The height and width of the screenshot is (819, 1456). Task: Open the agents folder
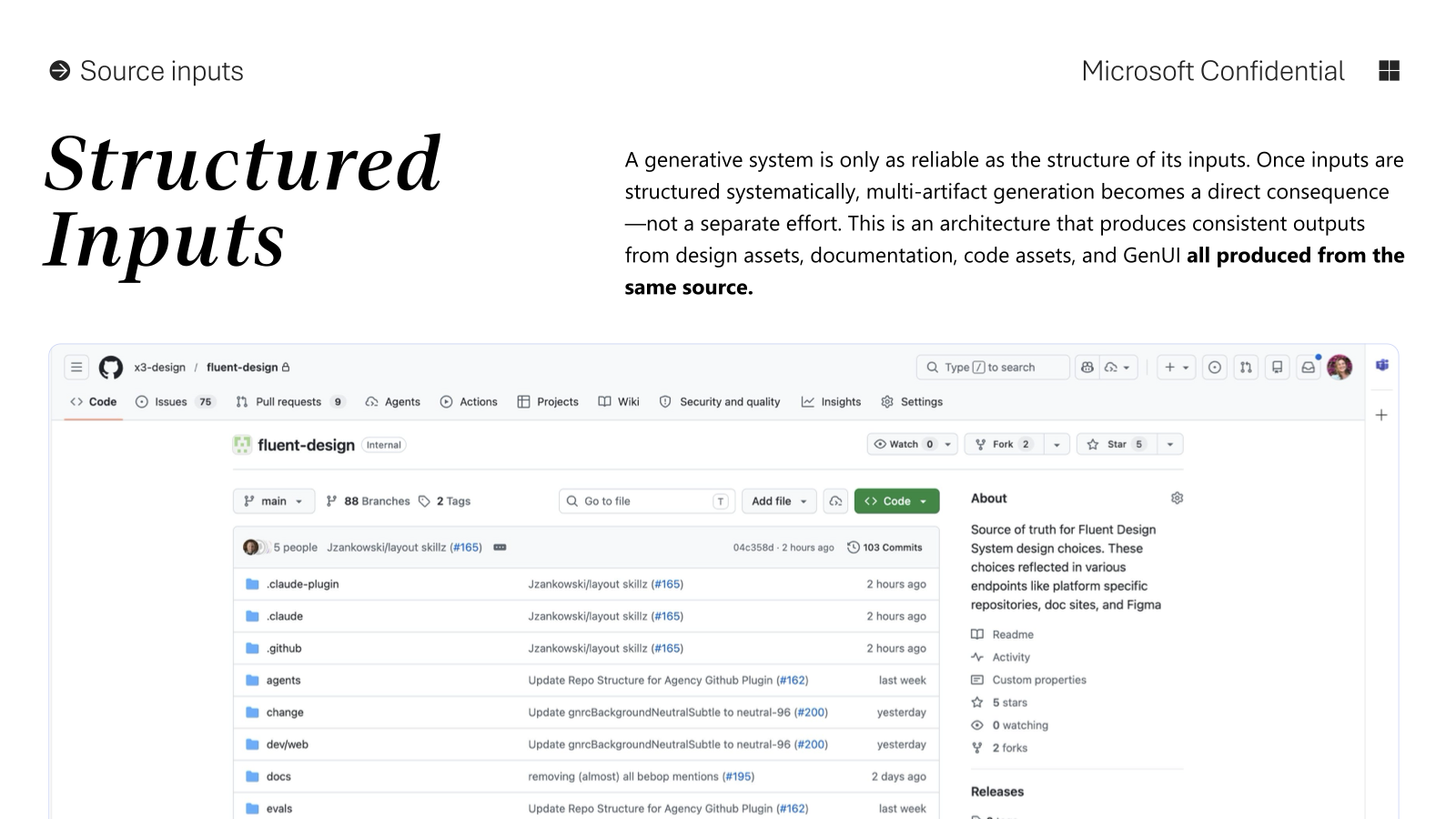click(x=283, y=681)
